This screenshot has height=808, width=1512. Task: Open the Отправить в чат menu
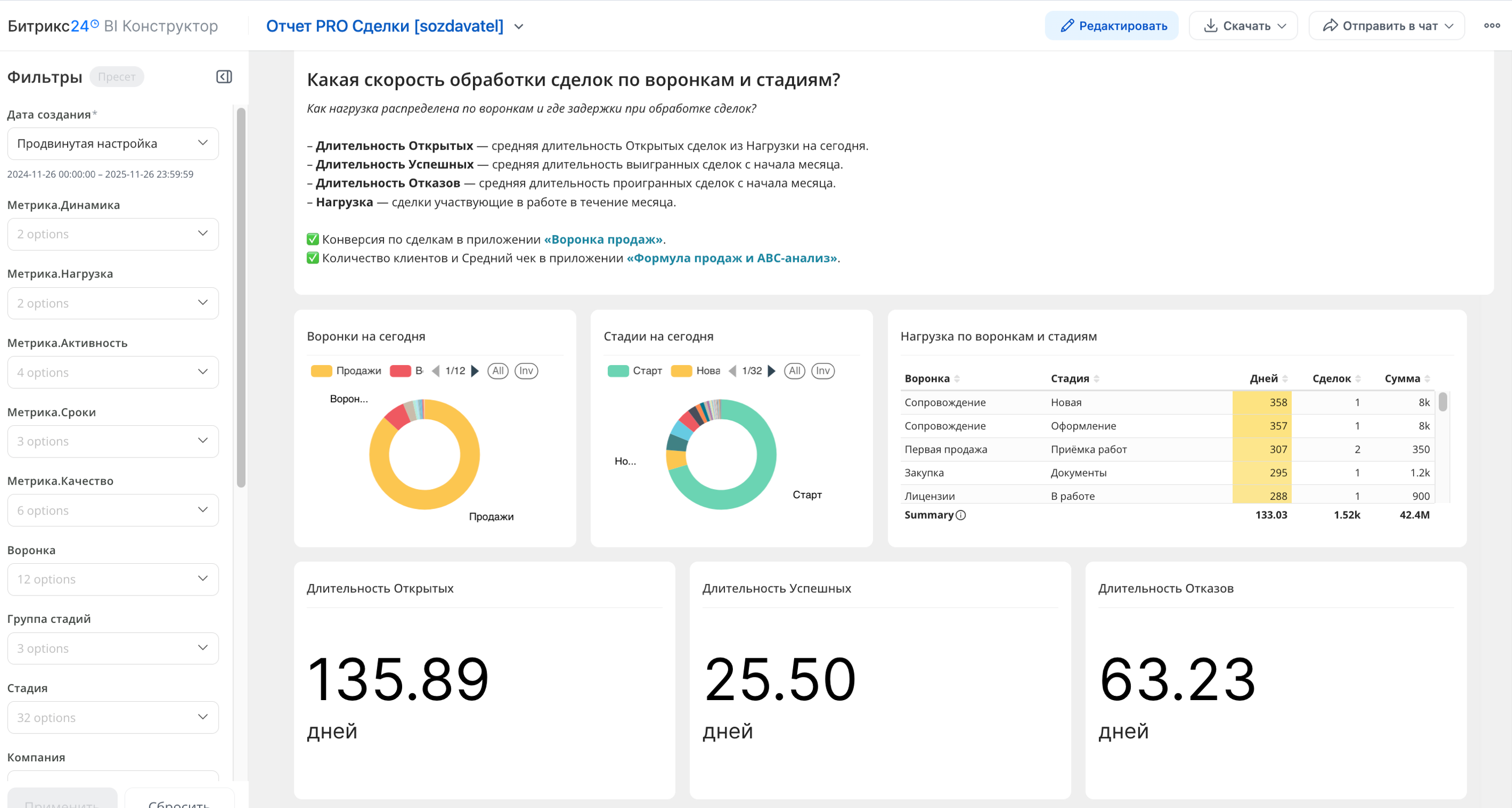point(1386,26)
